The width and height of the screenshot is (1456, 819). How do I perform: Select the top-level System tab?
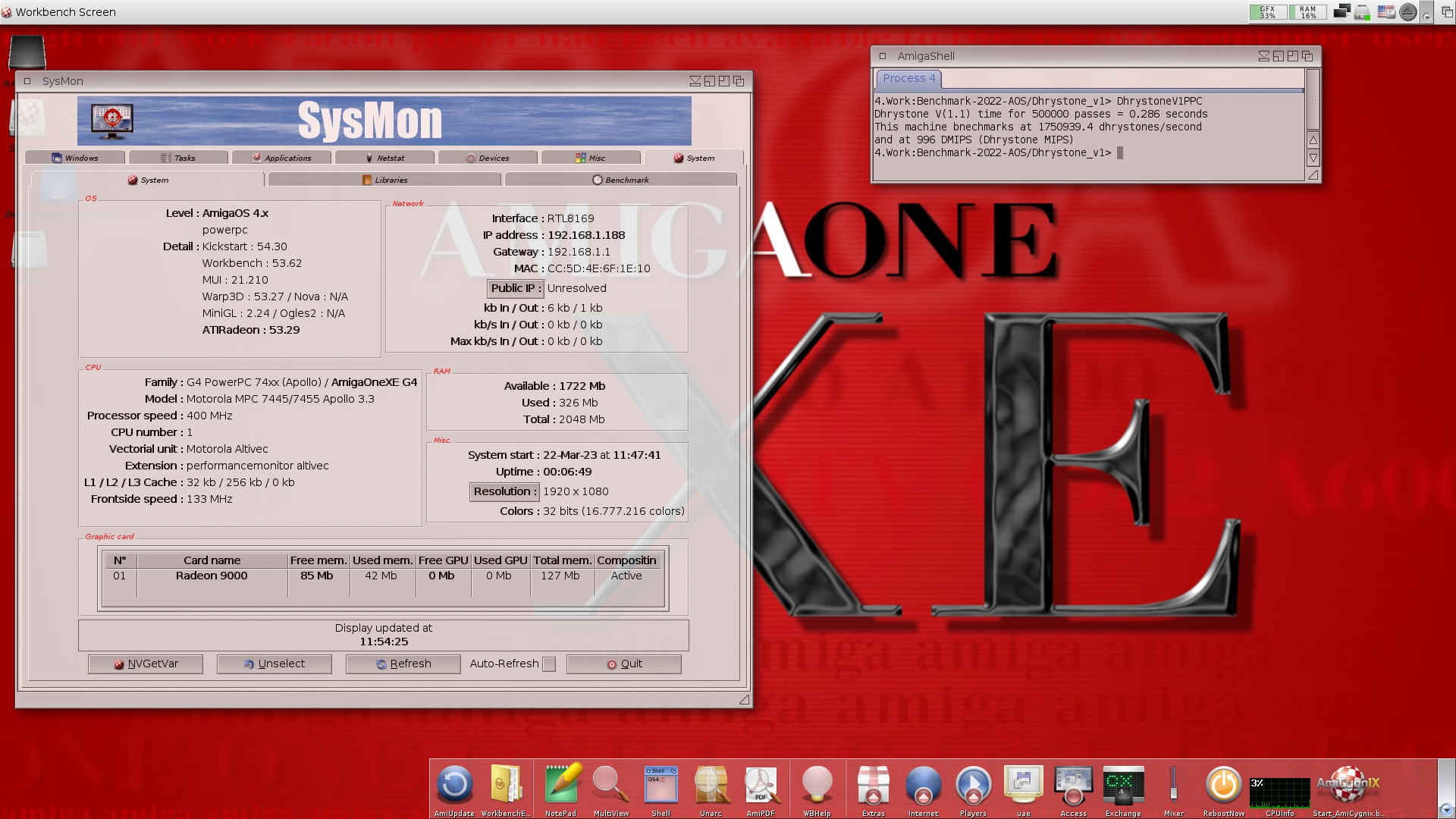click(694, 158)
